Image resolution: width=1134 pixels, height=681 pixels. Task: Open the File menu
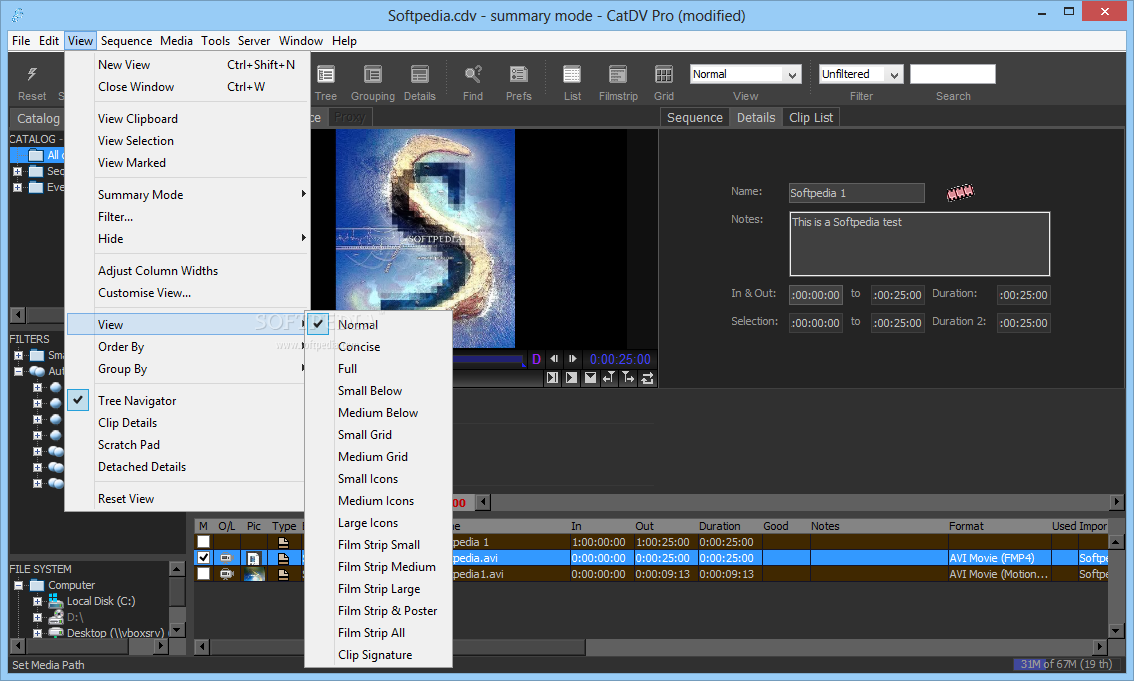(21, 40)
